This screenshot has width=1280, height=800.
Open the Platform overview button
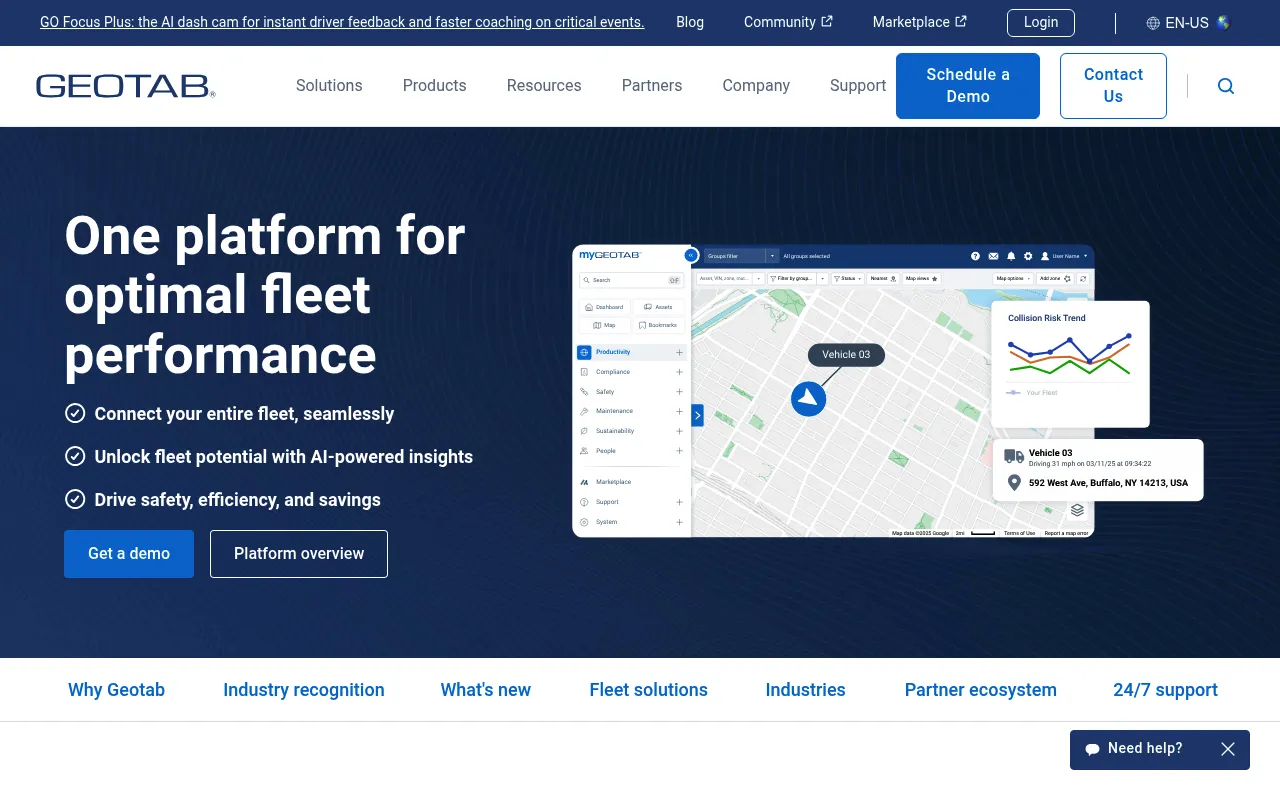click(x=299, y=554)
